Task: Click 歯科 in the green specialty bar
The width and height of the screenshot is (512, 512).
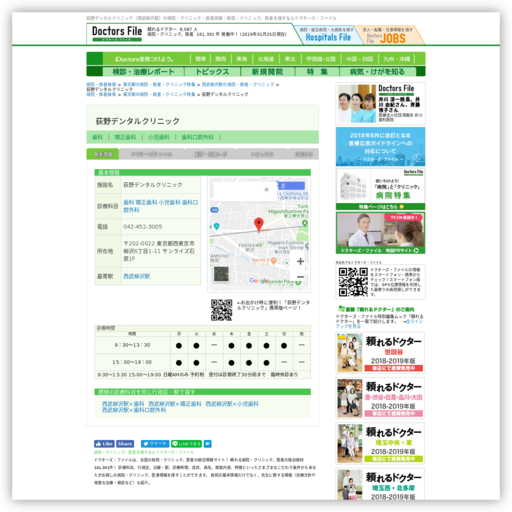Action: [97, 137]
